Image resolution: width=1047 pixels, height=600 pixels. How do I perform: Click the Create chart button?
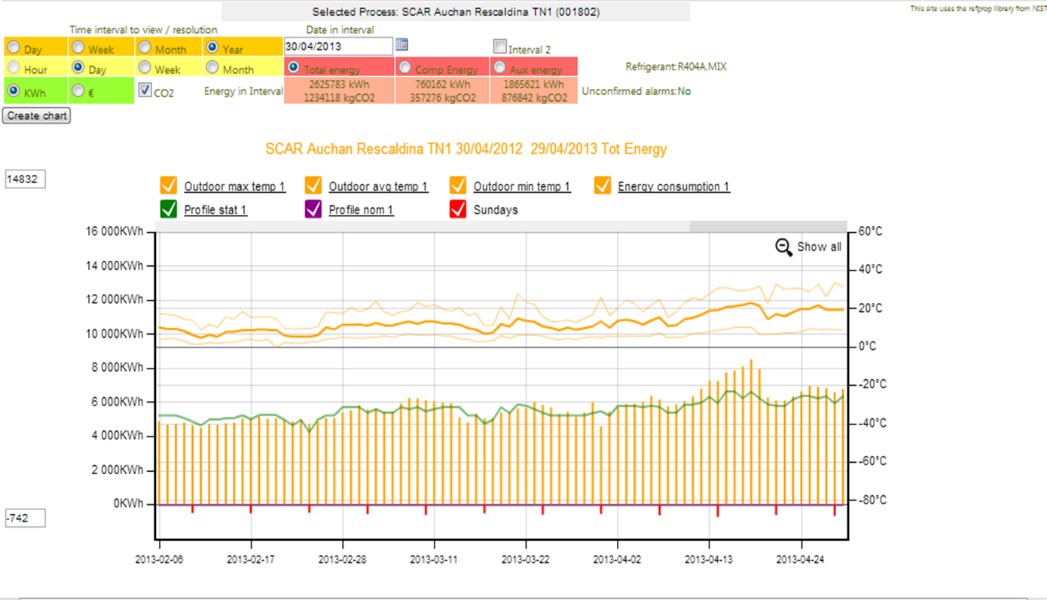pyautogui.click(x=37, y=115)
